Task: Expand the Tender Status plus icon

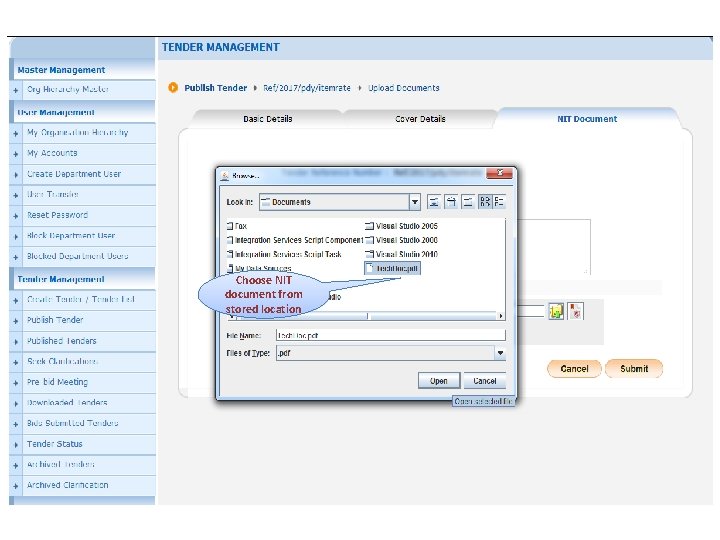Action: 16,445
